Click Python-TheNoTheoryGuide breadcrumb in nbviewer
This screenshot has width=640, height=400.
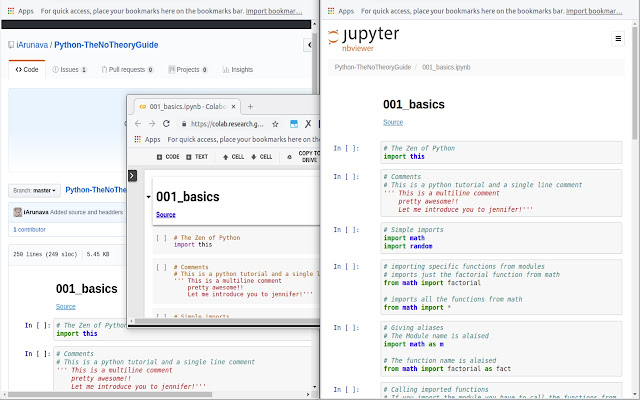[x=373, y=67]
